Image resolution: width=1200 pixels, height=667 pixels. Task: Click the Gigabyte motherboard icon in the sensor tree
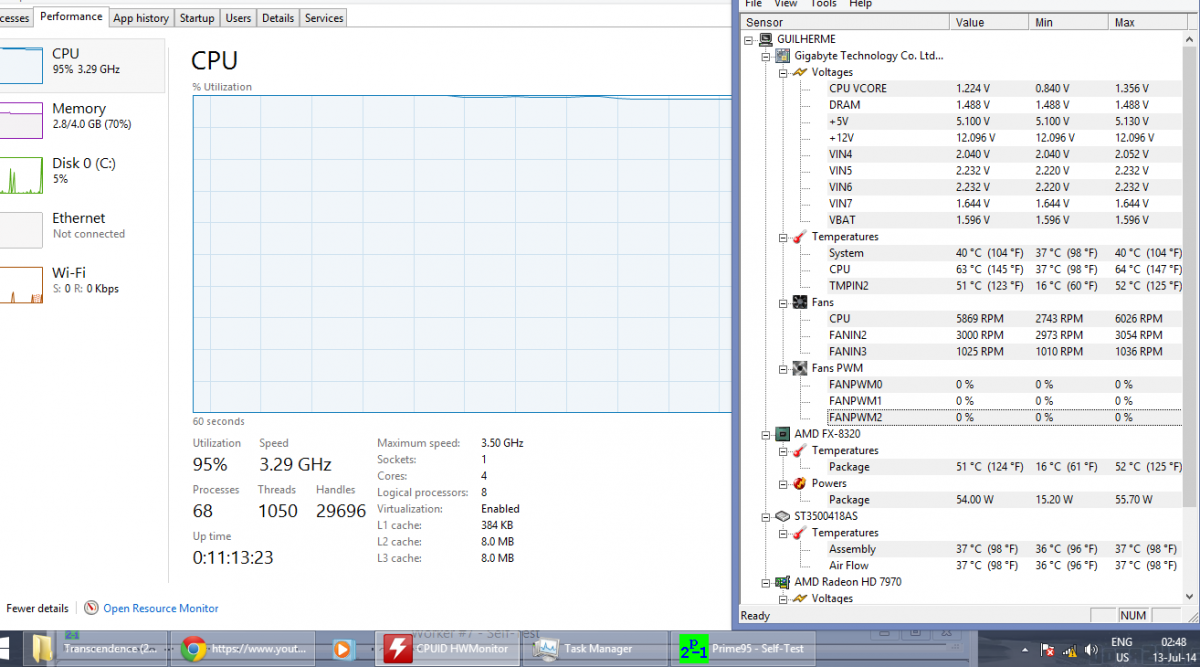[x=783, y=56]
